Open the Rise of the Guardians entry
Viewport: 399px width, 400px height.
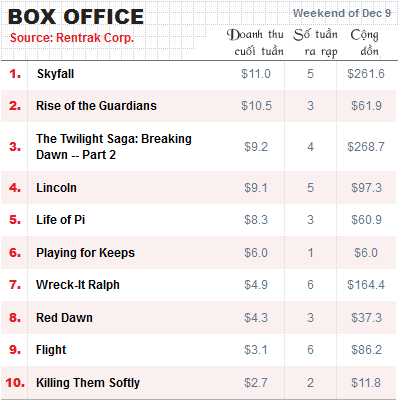coord(96,106)
